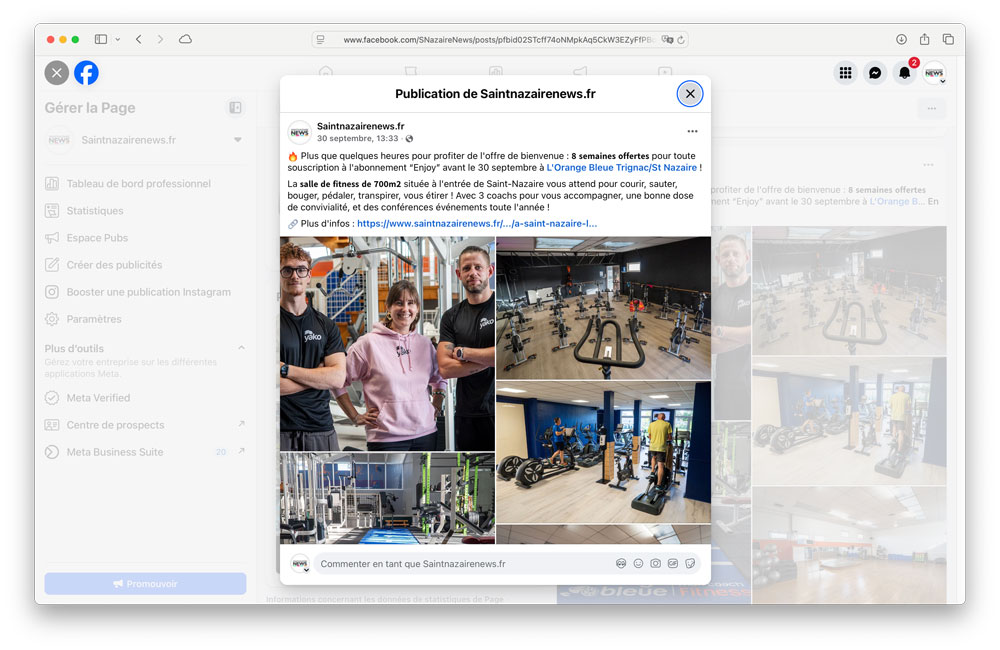Open the post's three-dot options menu
Image resolution: width=1000 pixels, height=650 pixels.
pyautogui.click(x=692, y=132)
